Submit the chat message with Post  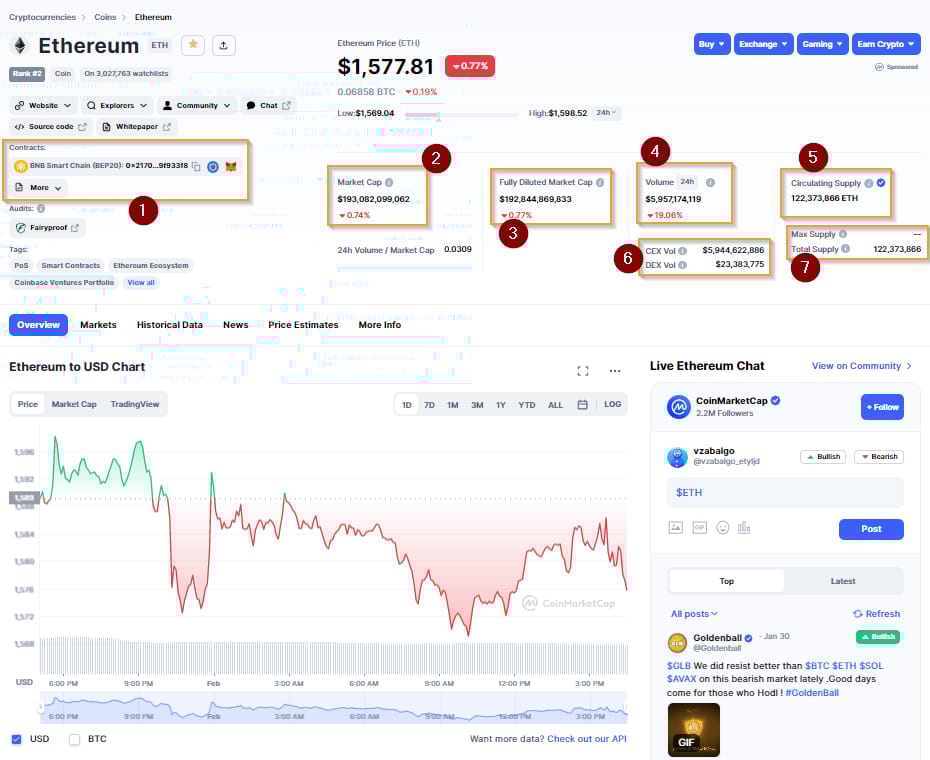click(871, 529)
